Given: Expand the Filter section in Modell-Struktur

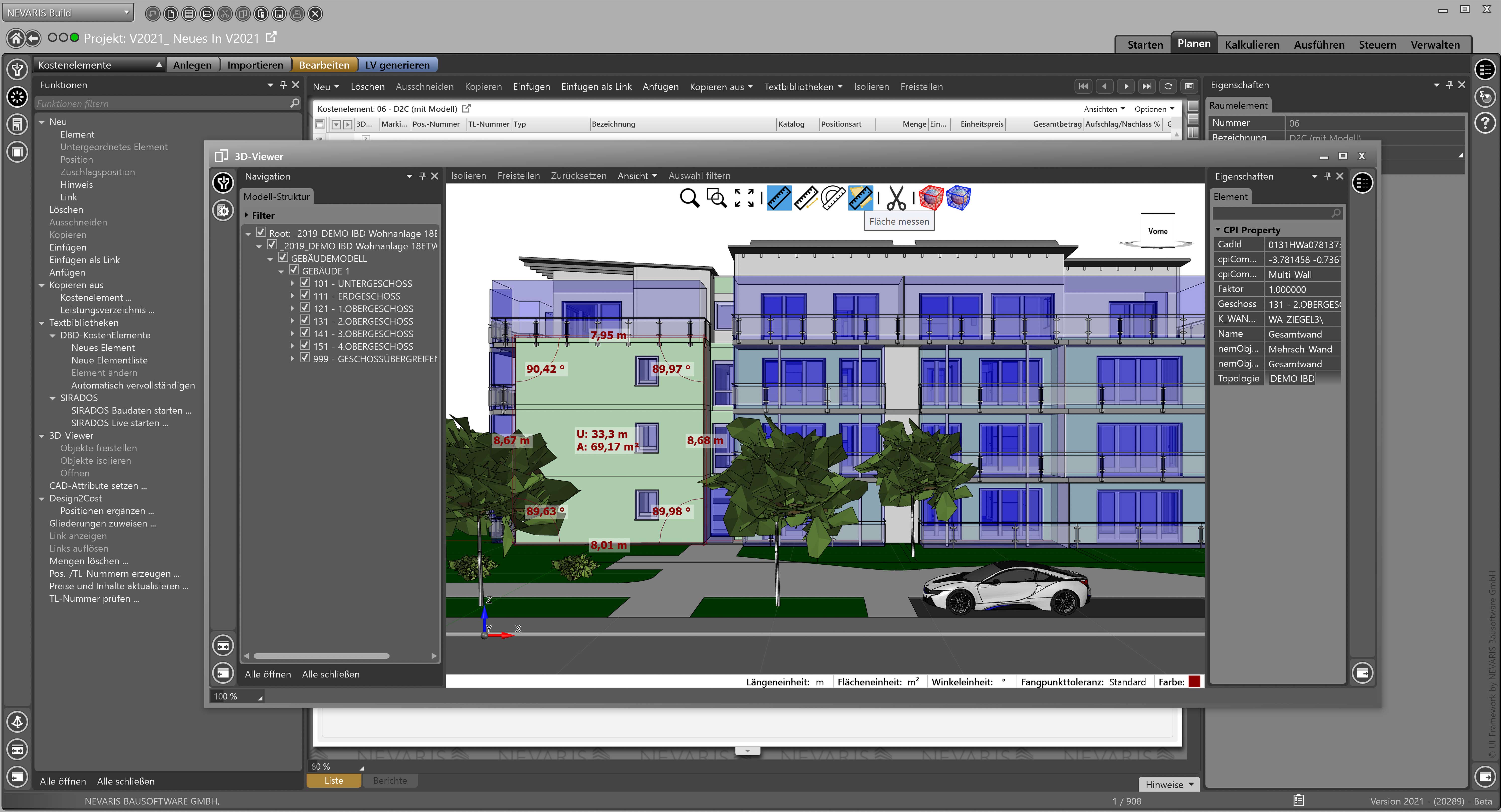Looking at the screenshot, I should click(x=246, y=215).
